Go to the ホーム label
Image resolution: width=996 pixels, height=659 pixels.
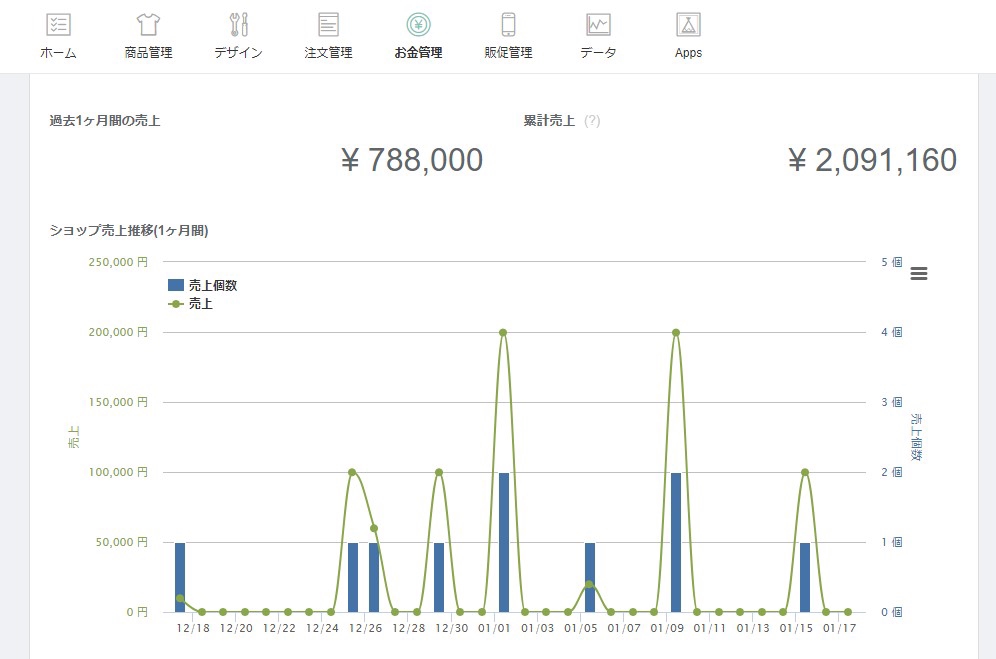point(58,53)
